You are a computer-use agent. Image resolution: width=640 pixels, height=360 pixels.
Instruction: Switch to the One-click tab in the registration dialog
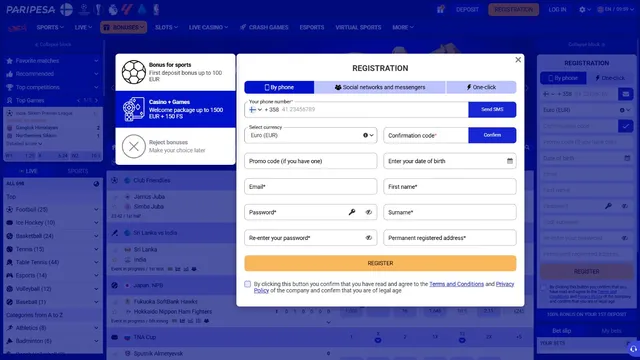(481, 87)
